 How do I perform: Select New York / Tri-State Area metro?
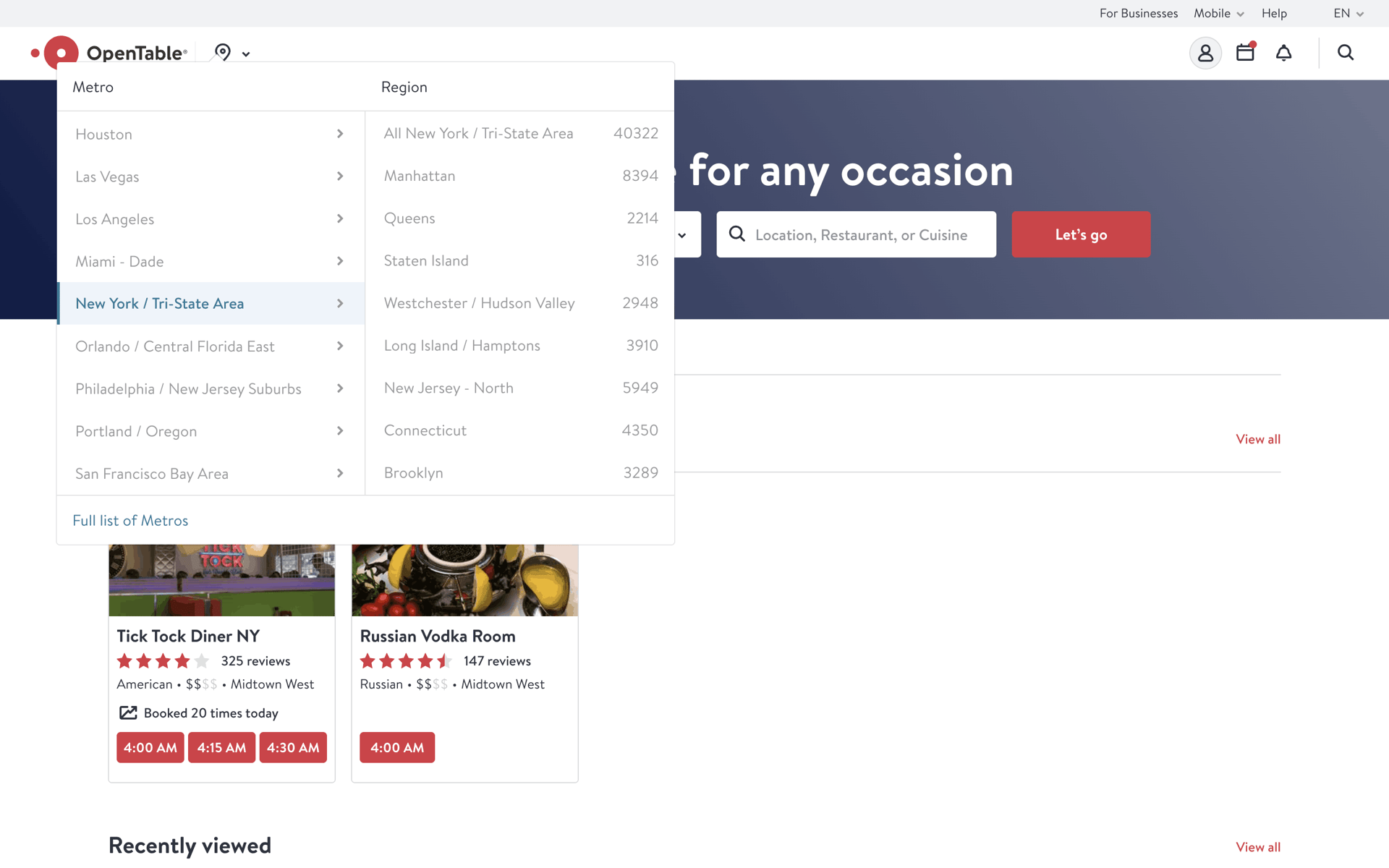211,304
